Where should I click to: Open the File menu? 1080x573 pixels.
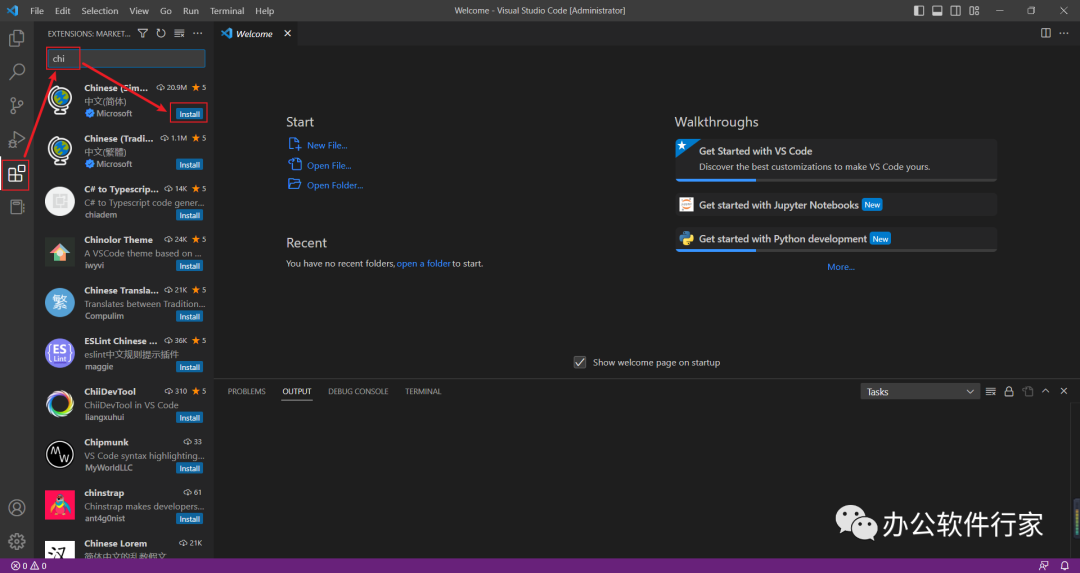pyautogui.click(x=37, y=10)
